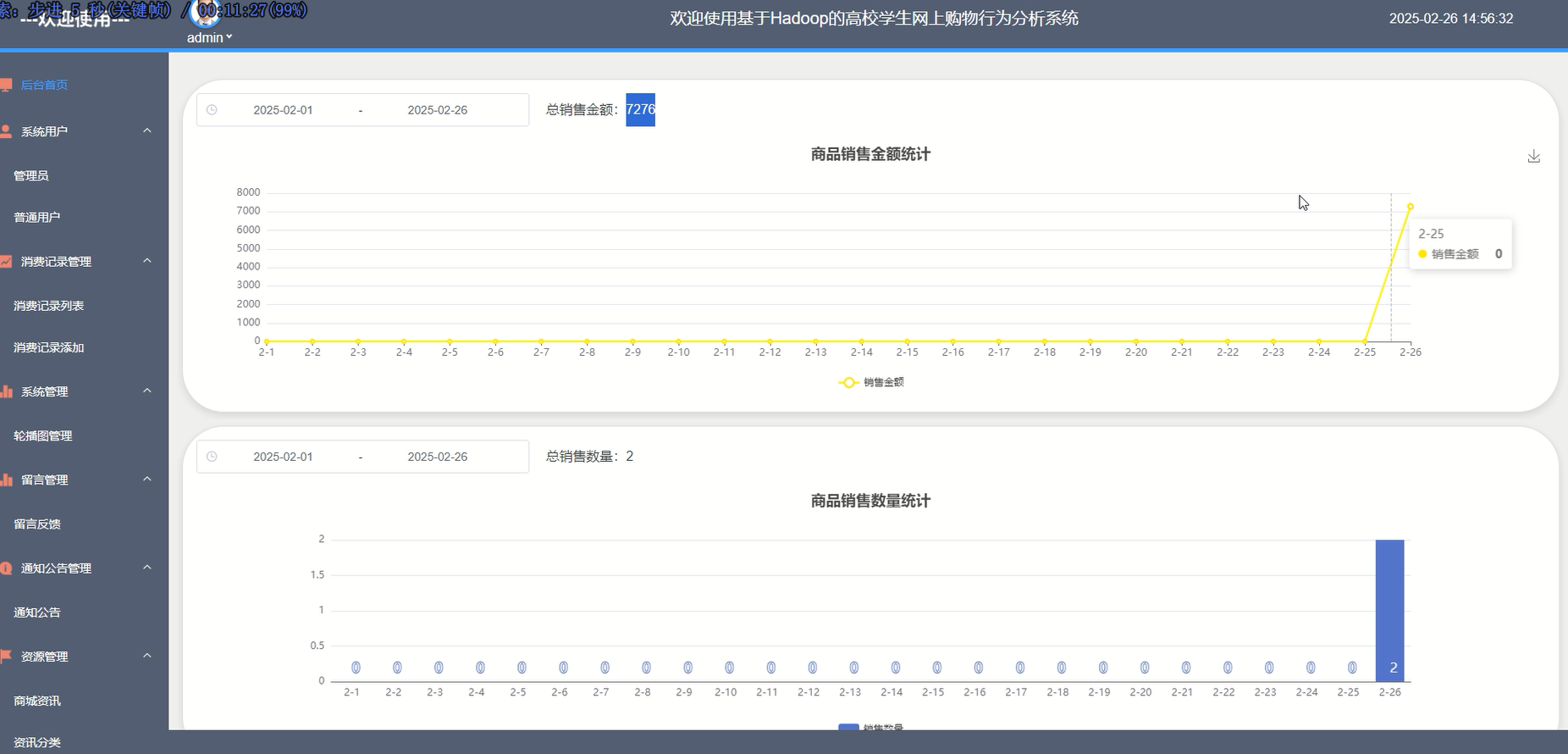Collapse the 留言管理 section chevron
This screenshot has height=754, width=1568.
pos(147,479)
